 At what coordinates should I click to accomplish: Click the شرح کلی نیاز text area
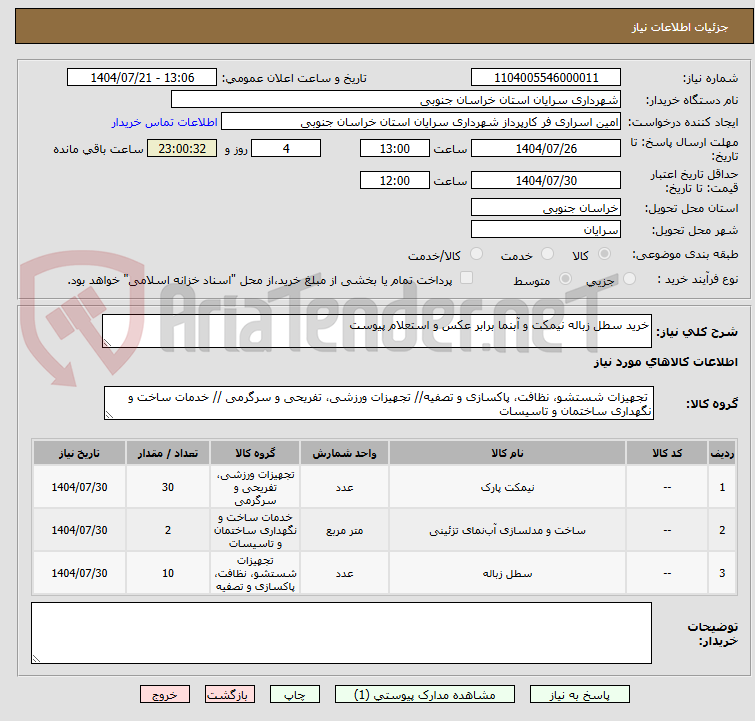[377, 331]
